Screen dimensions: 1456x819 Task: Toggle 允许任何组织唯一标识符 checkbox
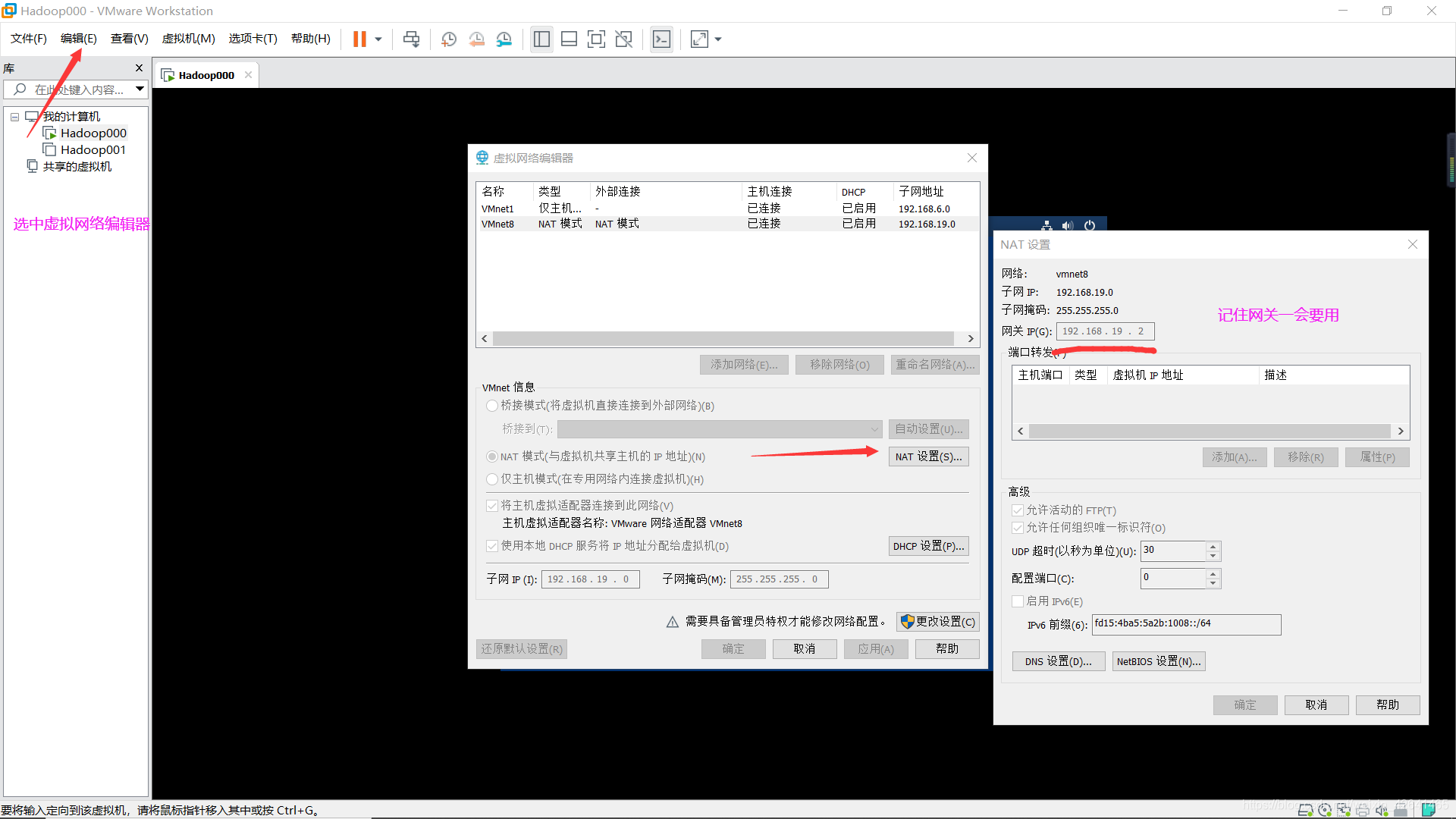pos(1018,528)
